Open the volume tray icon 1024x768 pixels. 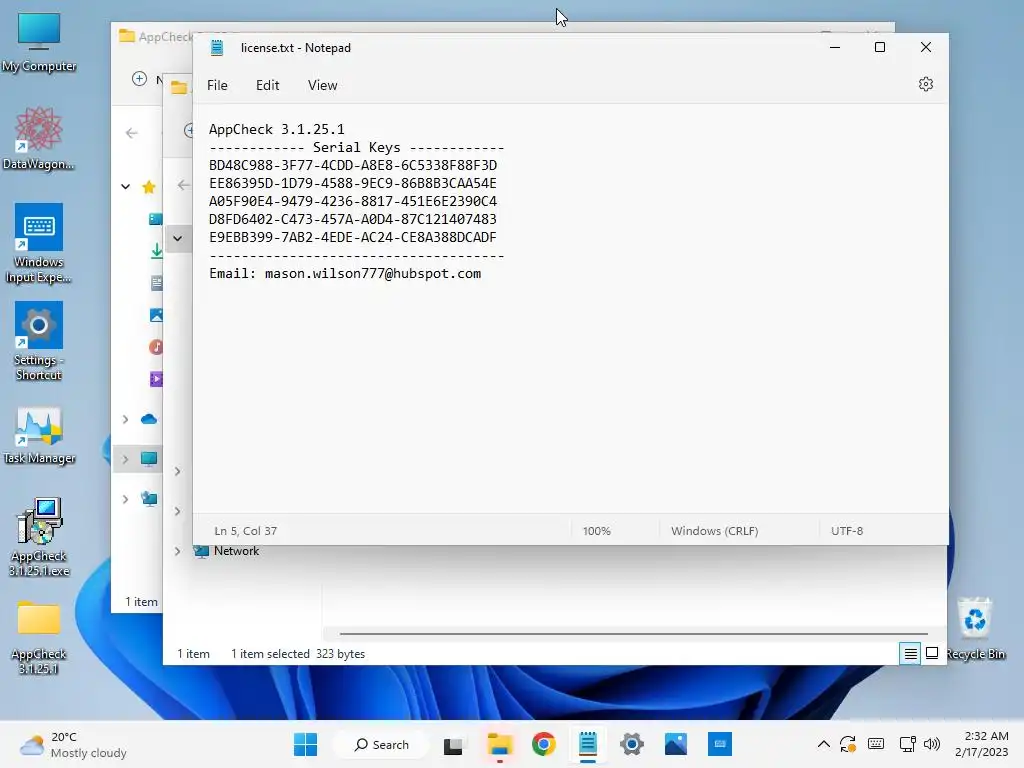pyautogui.click(x=932, y=744)
